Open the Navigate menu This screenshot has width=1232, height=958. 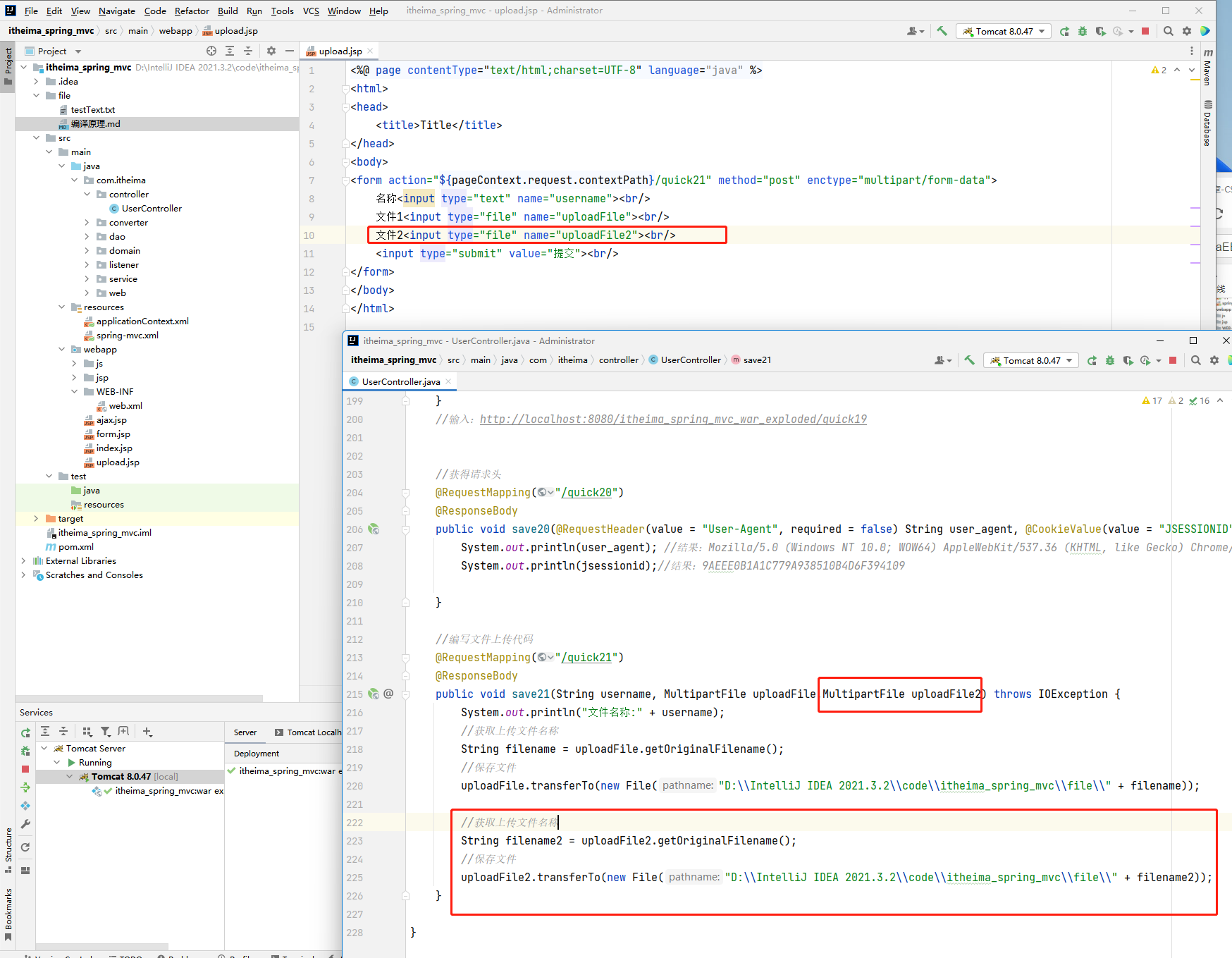click(x=117, y=11)
